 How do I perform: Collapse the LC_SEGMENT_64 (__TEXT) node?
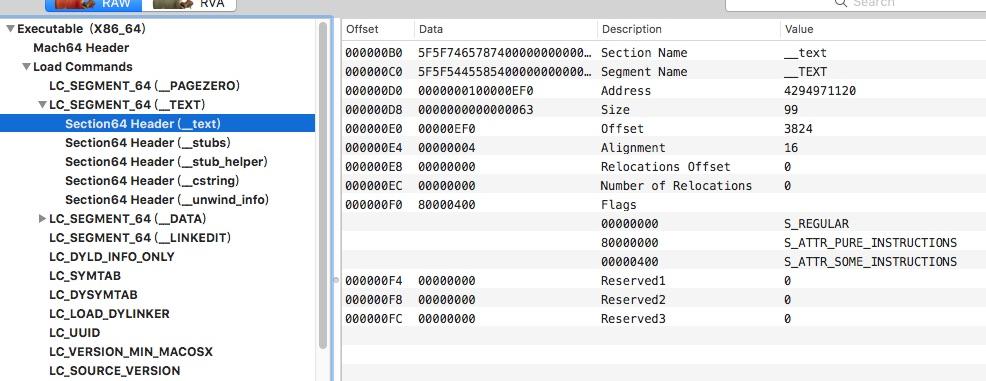click(42, 105)
